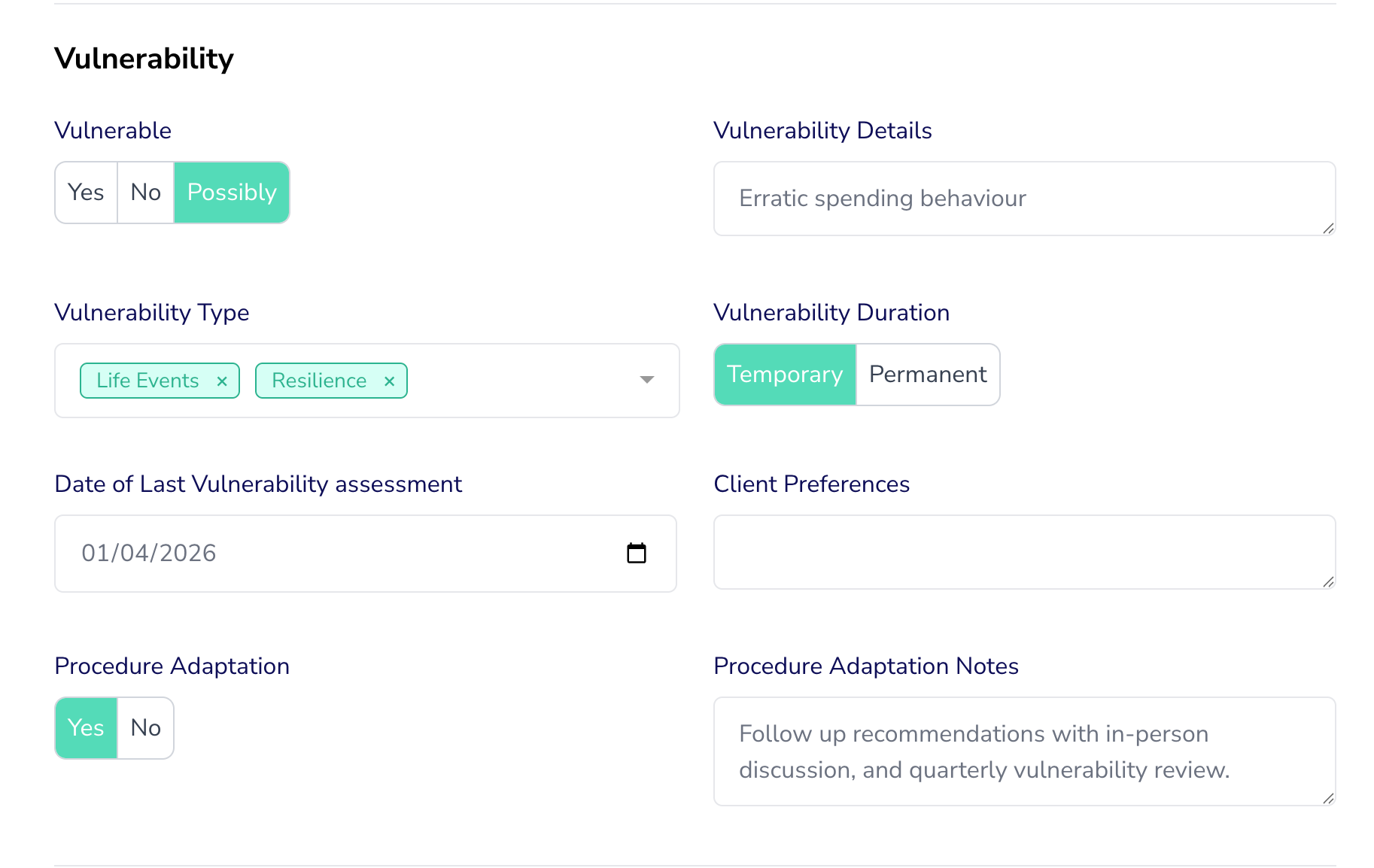Grab Client Preferences resize handle
Viewport: 1374px width, 868px height.
(x=1328, y=582)
